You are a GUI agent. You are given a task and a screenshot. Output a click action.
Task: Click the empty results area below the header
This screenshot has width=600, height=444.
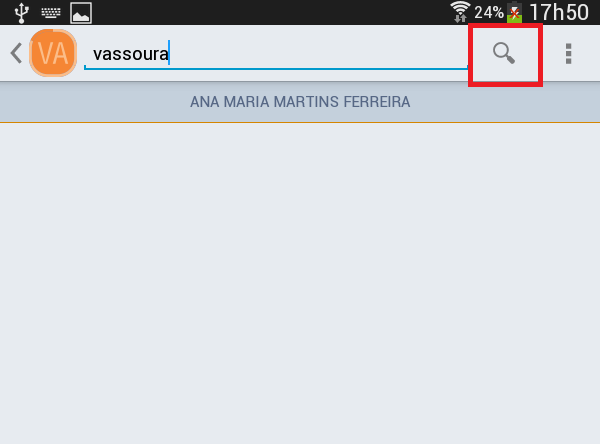[300, 283]
